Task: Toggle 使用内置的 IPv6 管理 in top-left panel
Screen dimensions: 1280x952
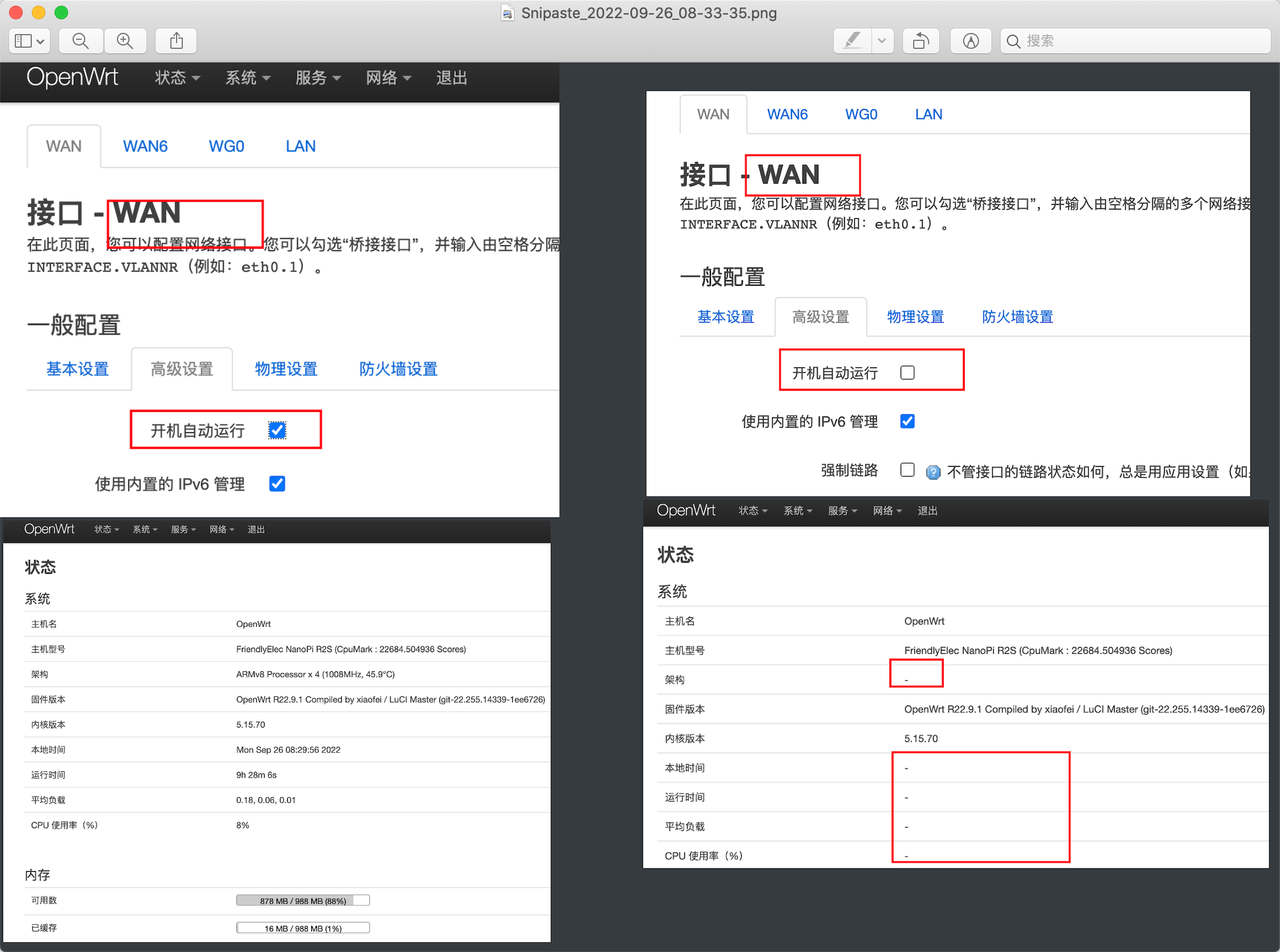Action: 277,483
